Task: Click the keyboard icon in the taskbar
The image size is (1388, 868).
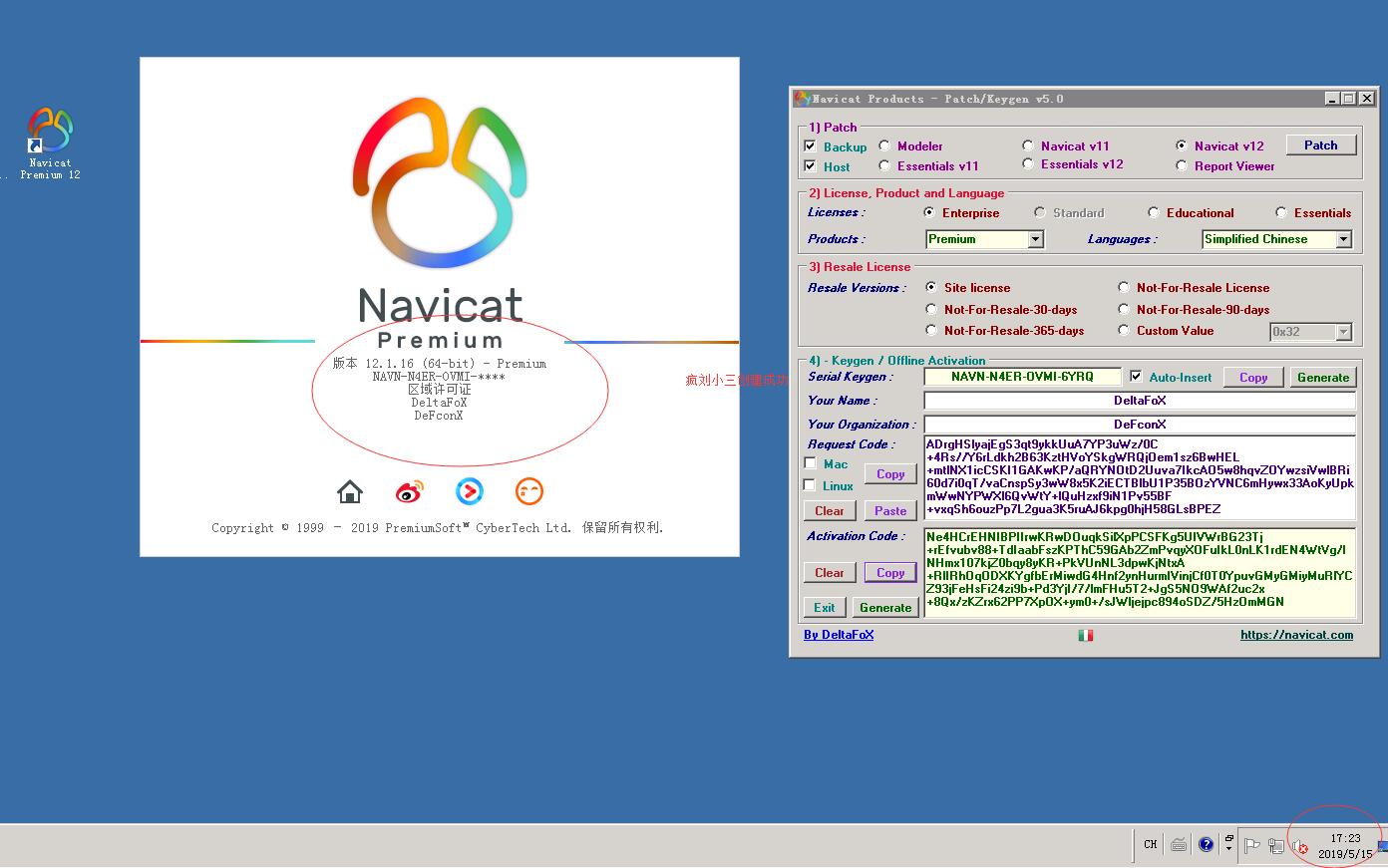Action: coord(1179,844)
